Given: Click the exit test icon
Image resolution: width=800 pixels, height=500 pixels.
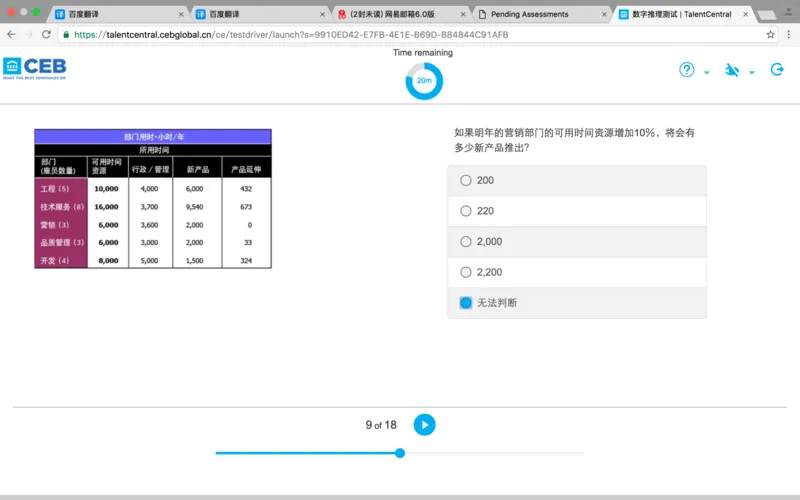Looking at the screenshot, I should 777,69.
